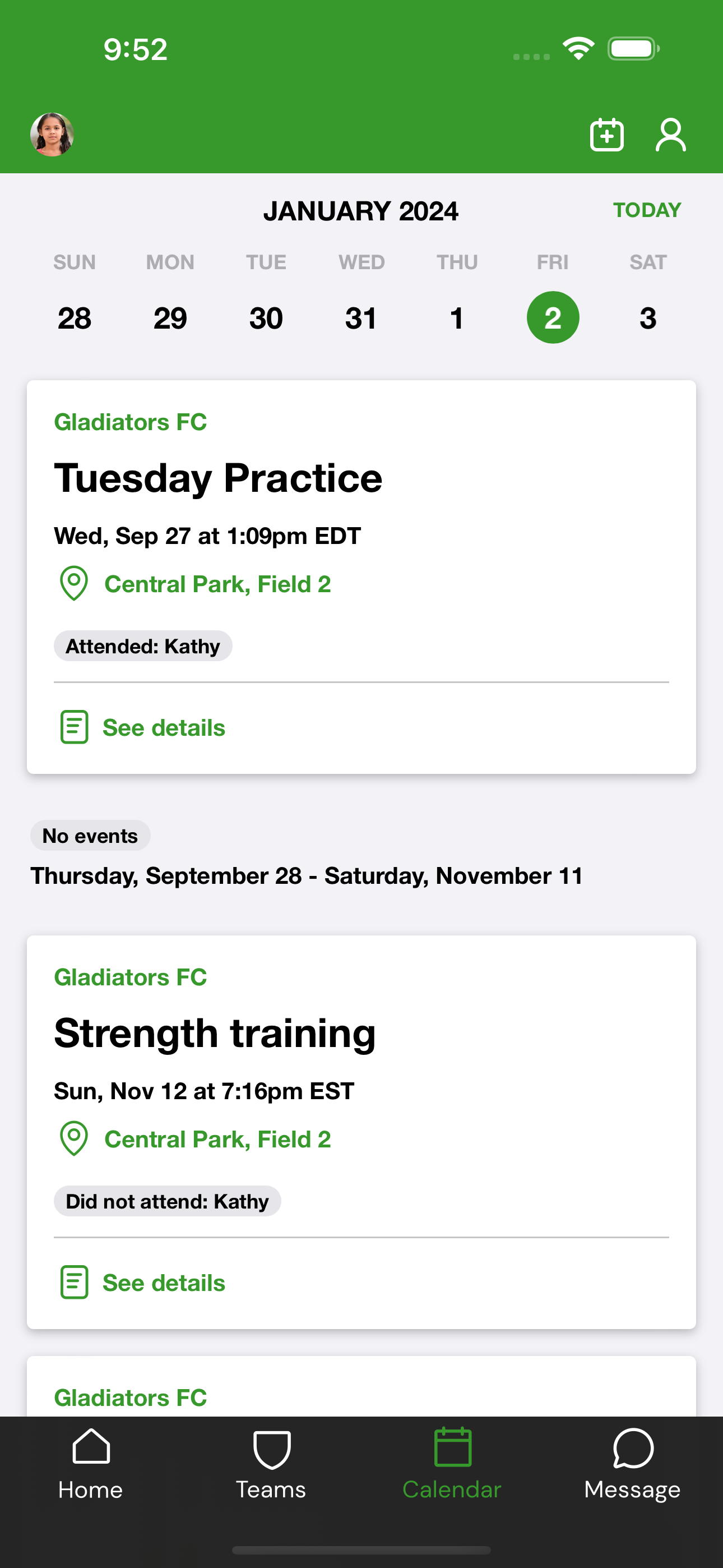Open Central Park, Field 2 link for Tuesday Practice
This screenshot has height=1568, width=723.
218,584
